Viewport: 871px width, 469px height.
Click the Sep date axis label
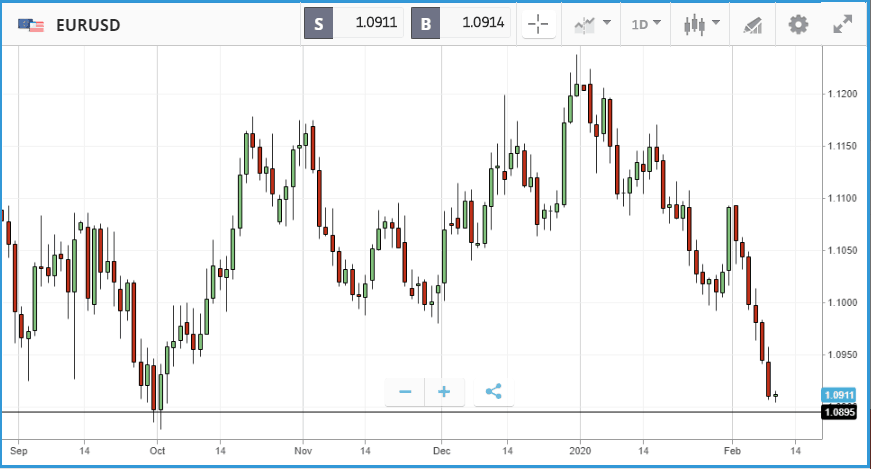tap(18, 451)
